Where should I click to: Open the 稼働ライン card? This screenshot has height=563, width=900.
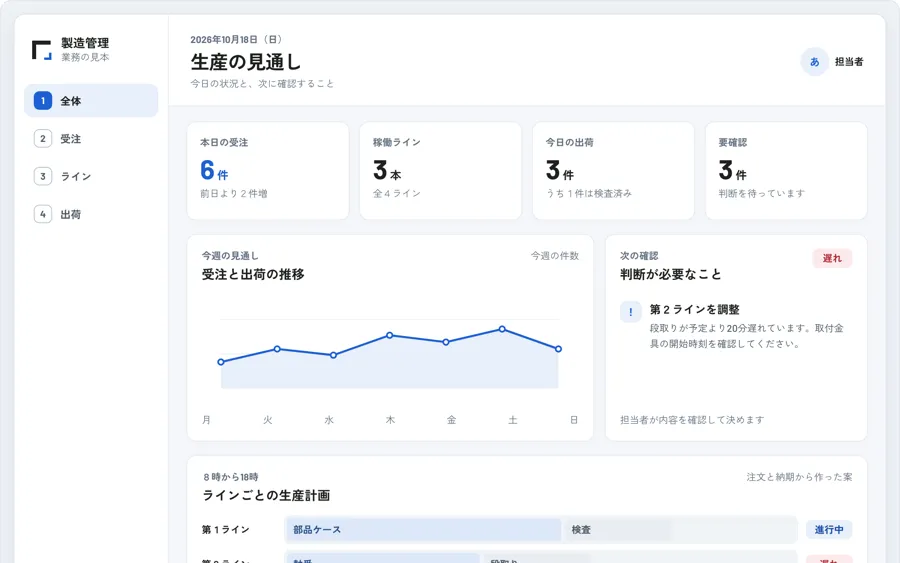441,170
